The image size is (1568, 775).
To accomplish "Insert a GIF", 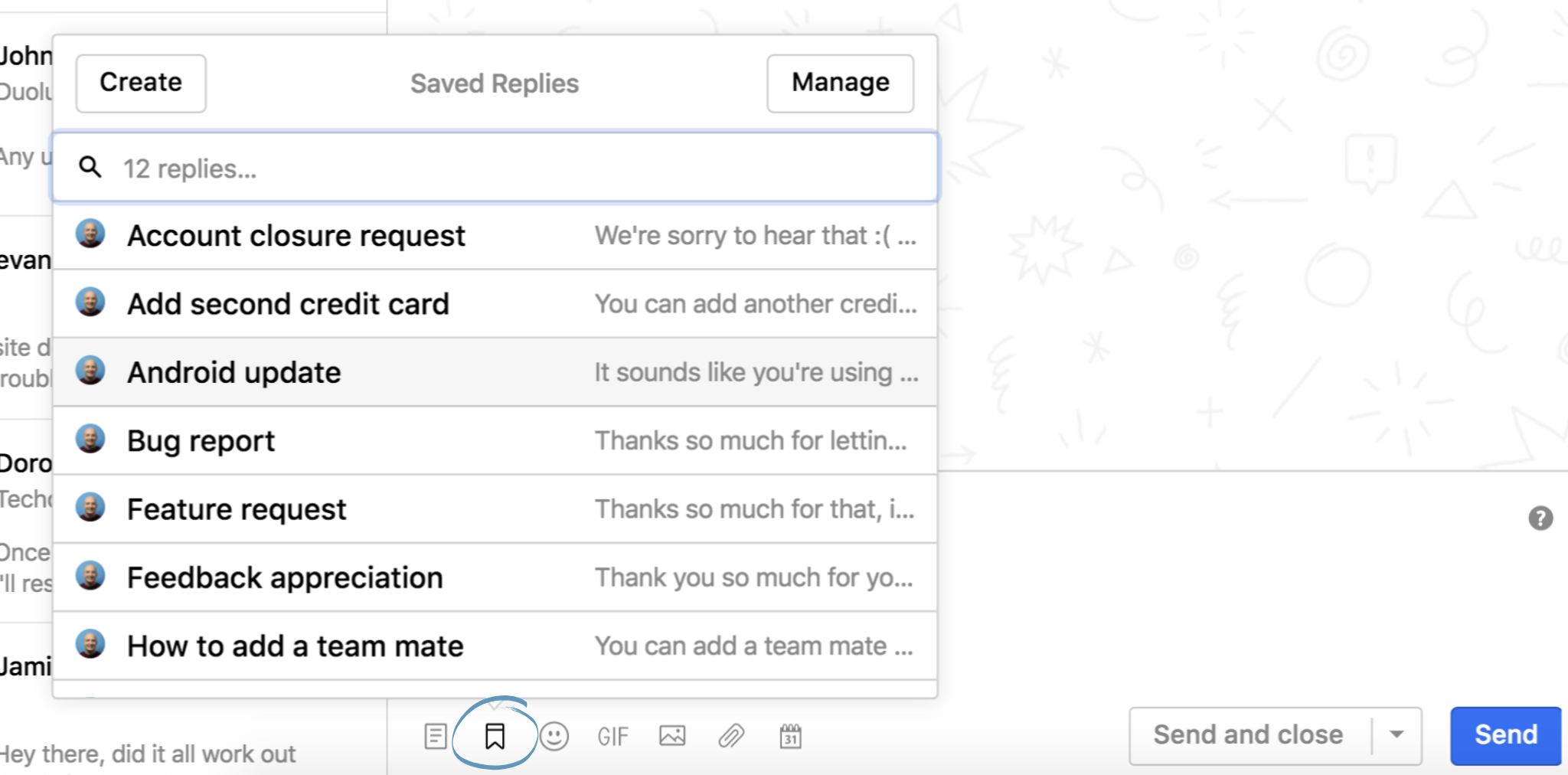I will 612,737.
